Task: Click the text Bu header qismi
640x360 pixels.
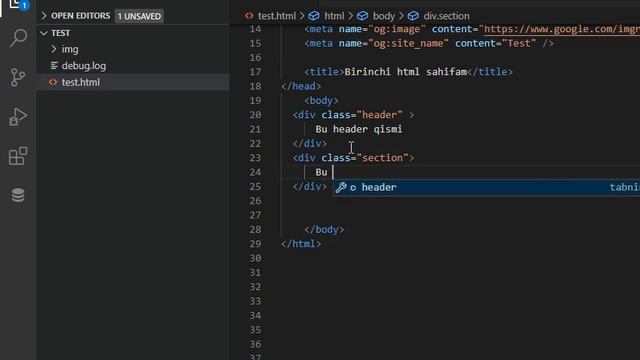Action: point(359,129)
